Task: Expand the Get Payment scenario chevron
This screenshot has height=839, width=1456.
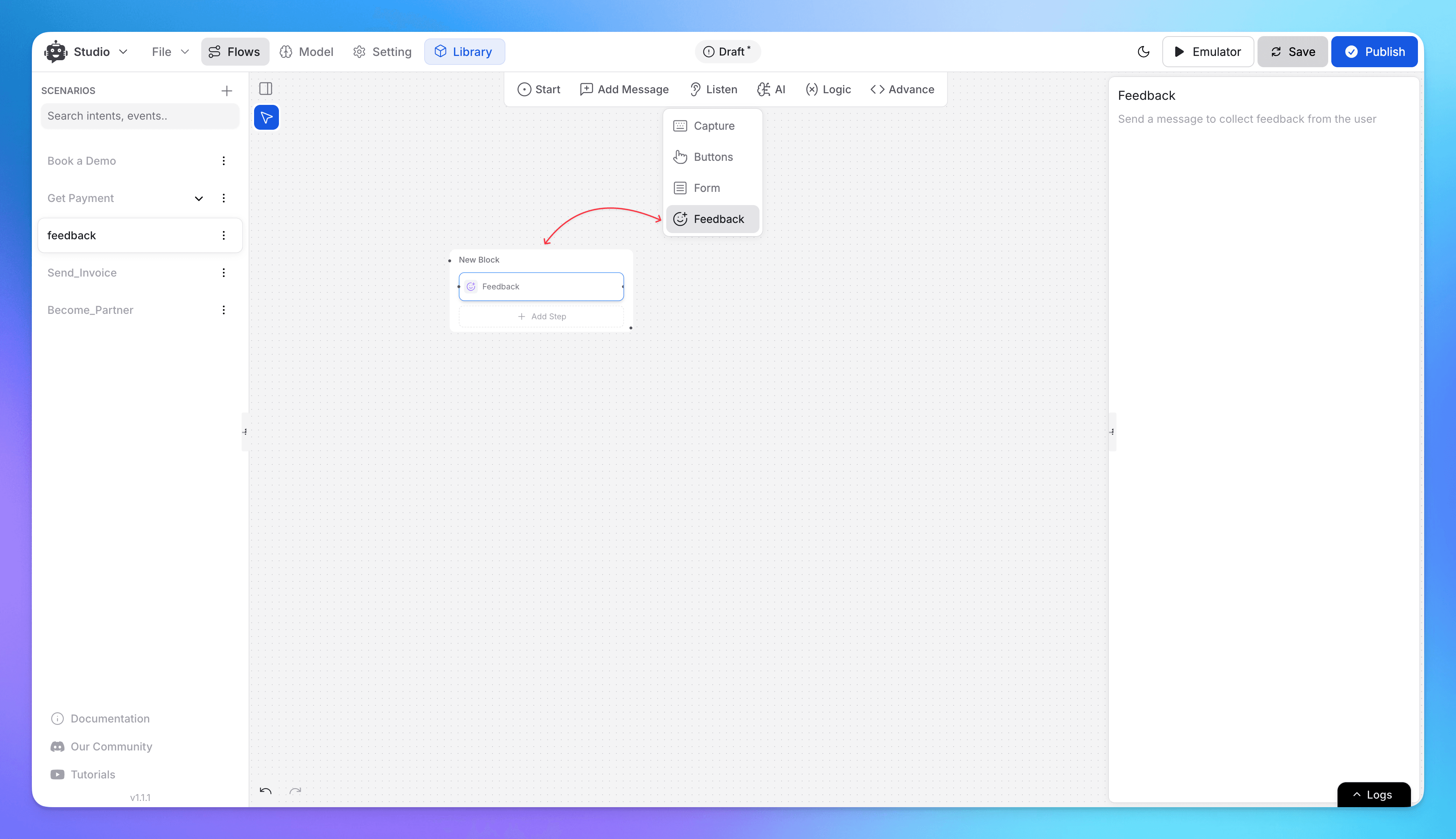Action: (x=199, y=198)
